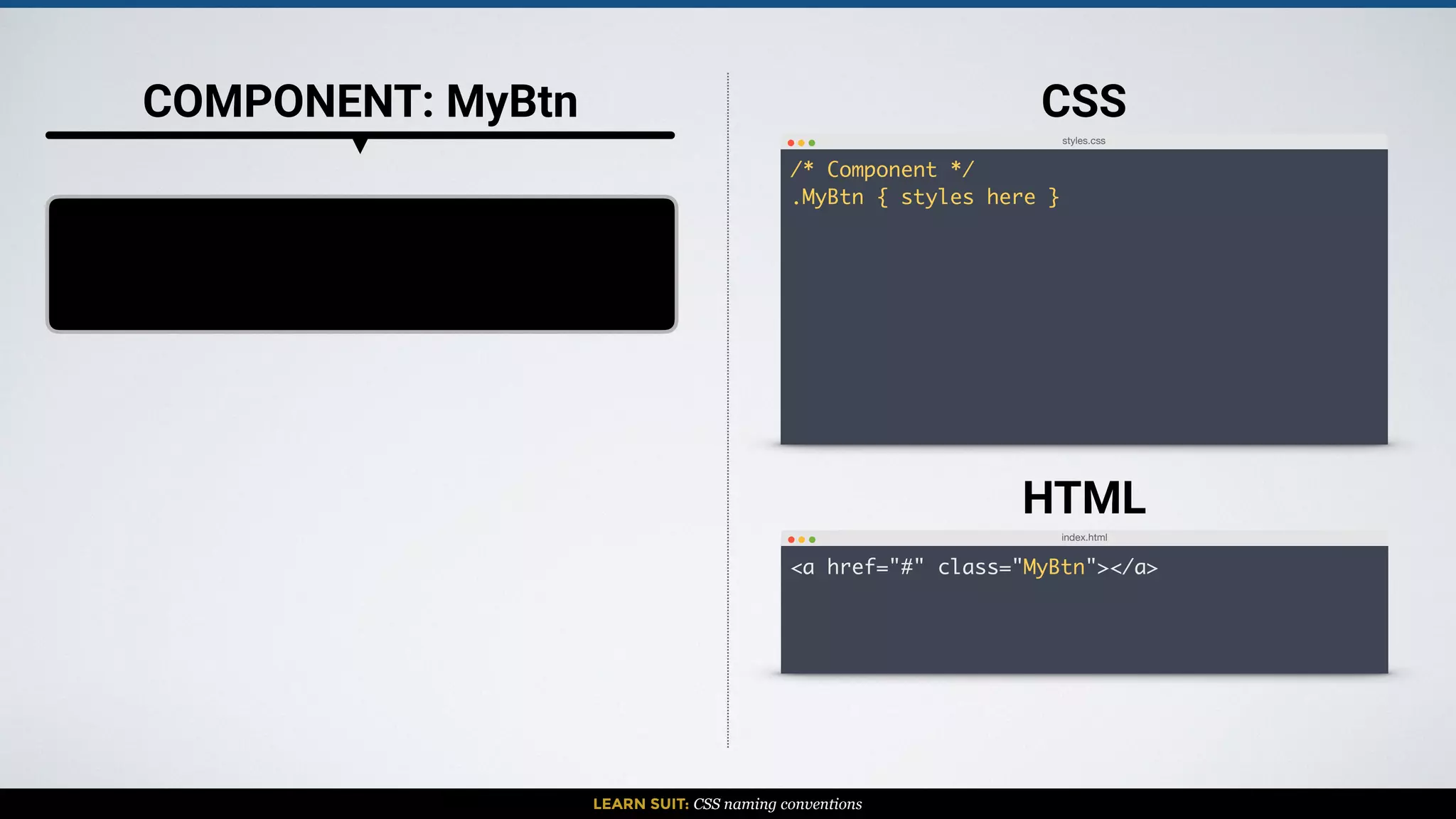Click the red close dot on index.html window
Viewport: 1456px width, 819px height.
click(x=791, y=540)
